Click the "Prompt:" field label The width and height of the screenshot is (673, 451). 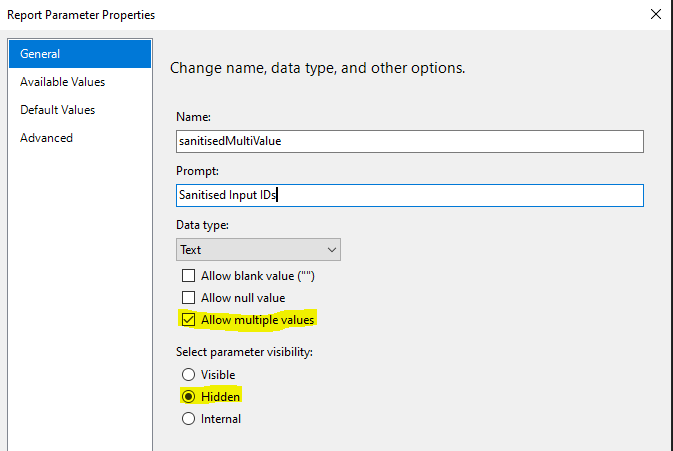[x=197, y=171]
